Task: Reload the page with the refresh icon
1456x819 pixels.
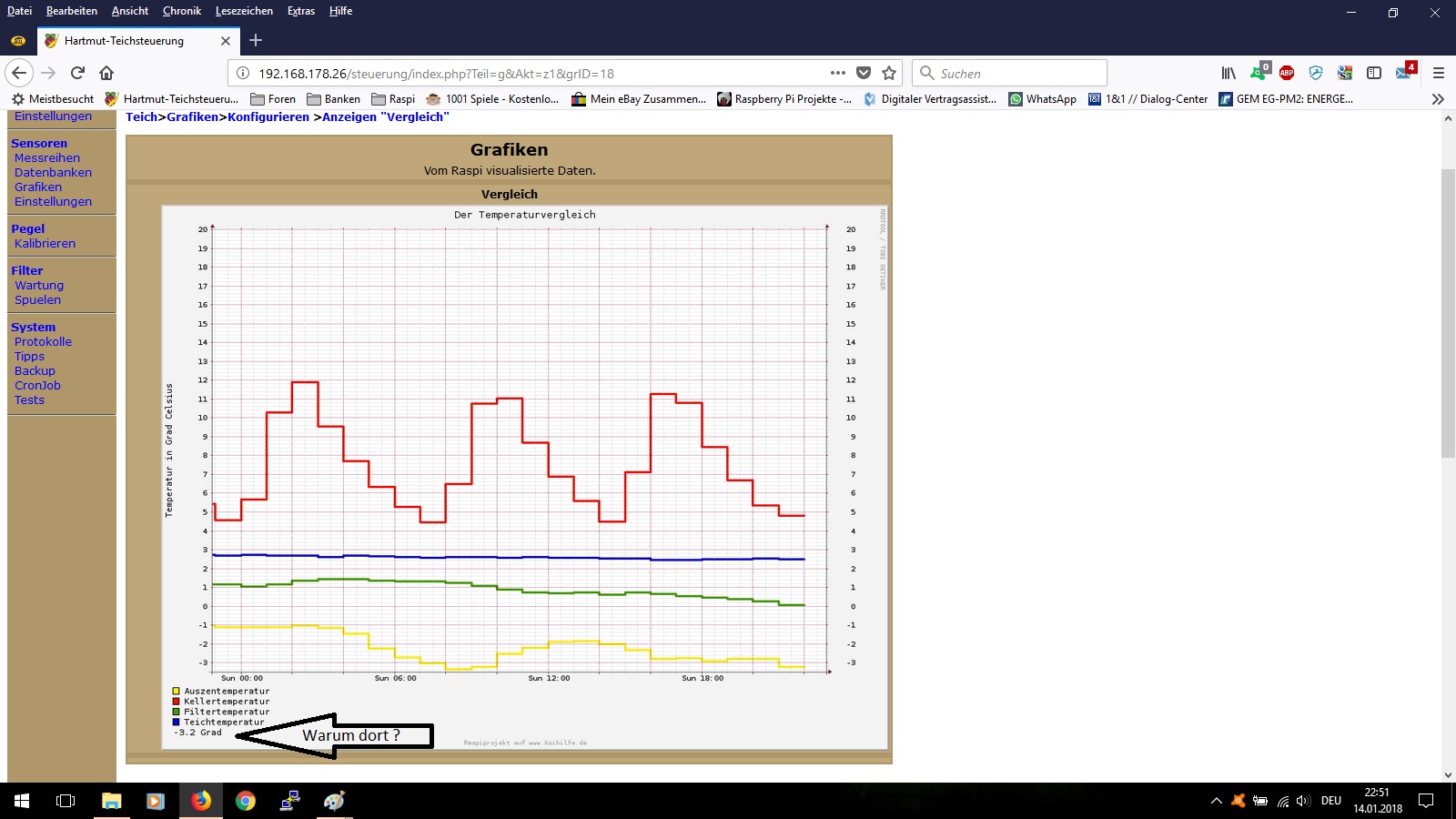Action: coord(77,73)
